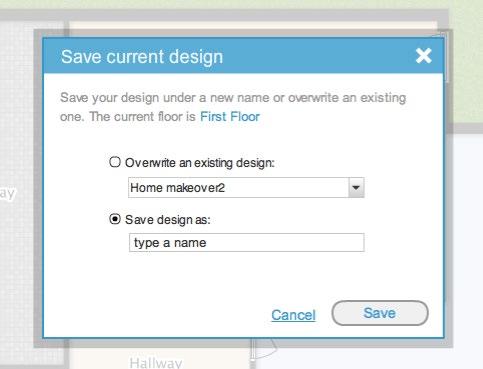The image size is (483, 369).
Task: Click the green garden area of the plan
Action: tap(467, 67)
